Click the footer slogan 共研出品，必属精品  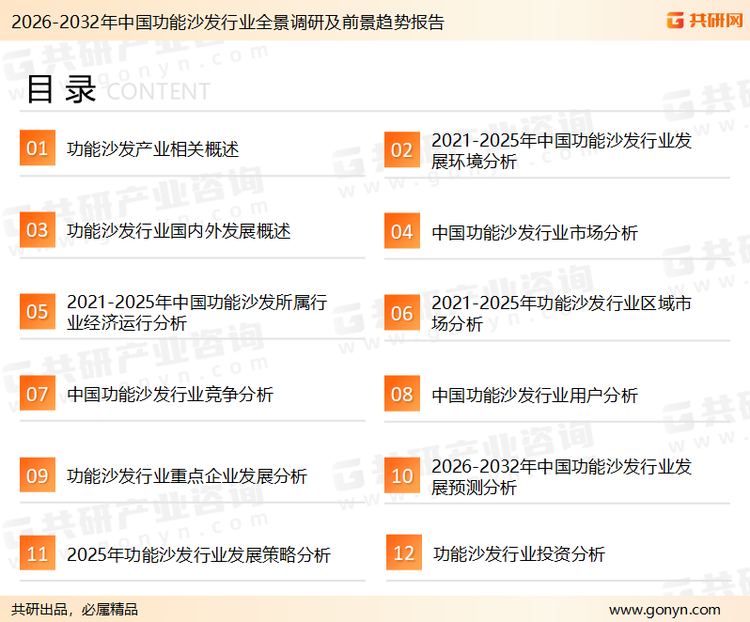(75, 610)
